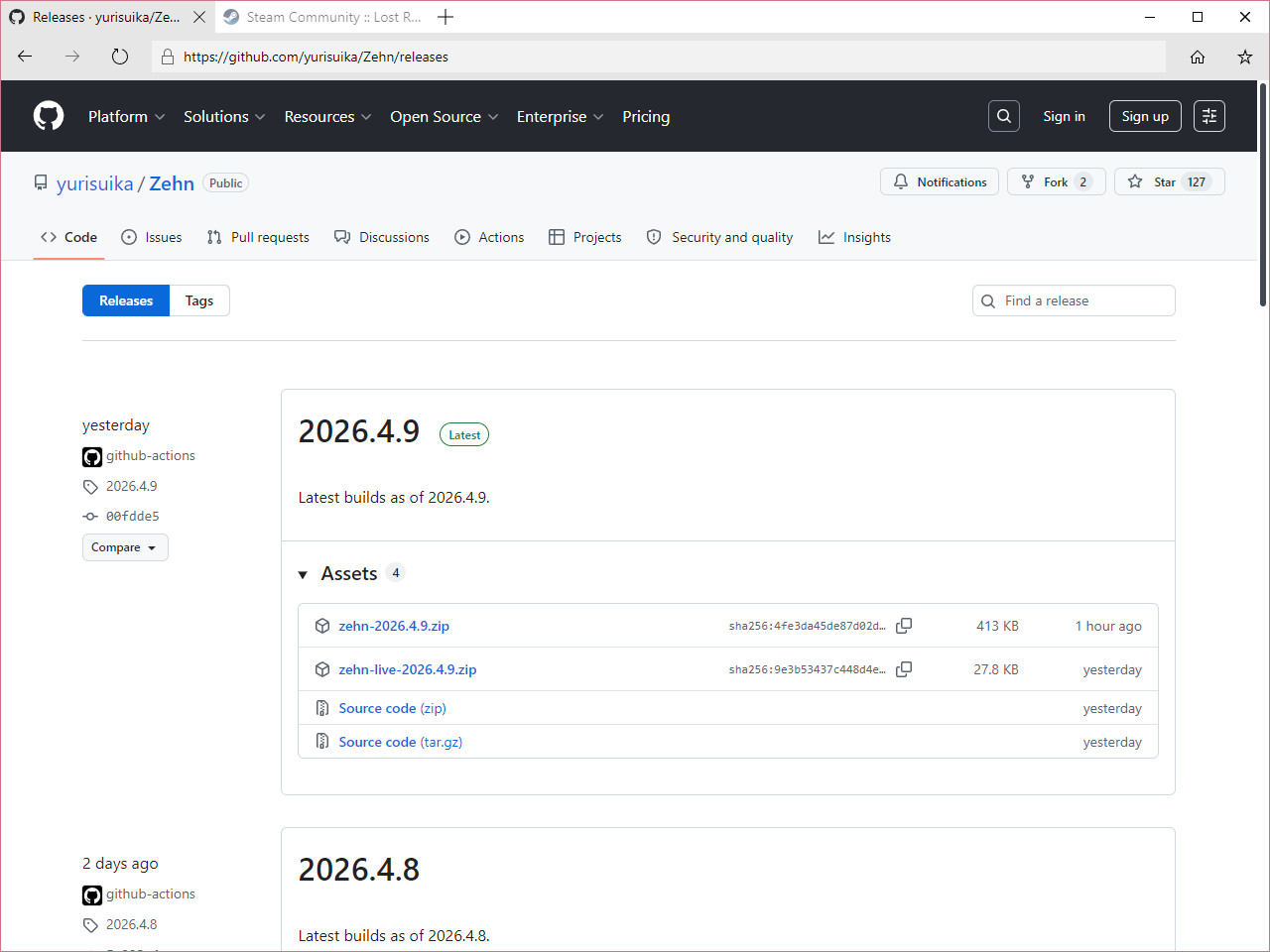
Task: Copy sha256 hash for zehn-2026.4.9.zip
Action: pyautogui.click(x=904, y=626)
